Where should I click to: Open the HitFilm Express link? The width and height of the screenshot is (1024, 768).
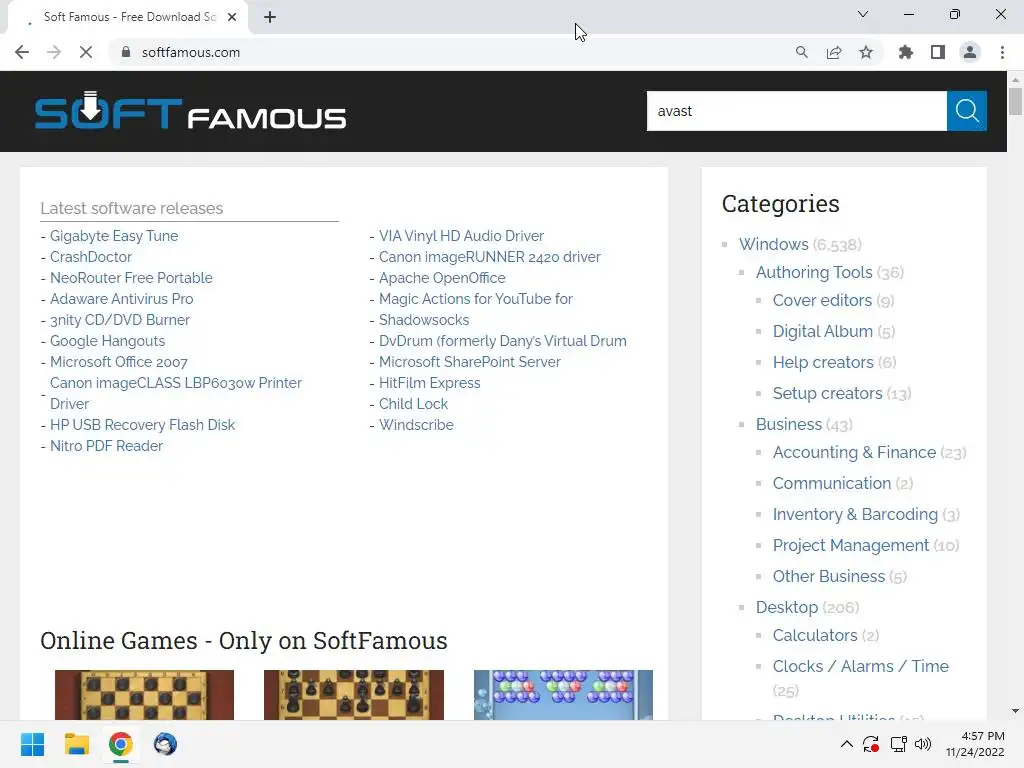coord(430,383)
